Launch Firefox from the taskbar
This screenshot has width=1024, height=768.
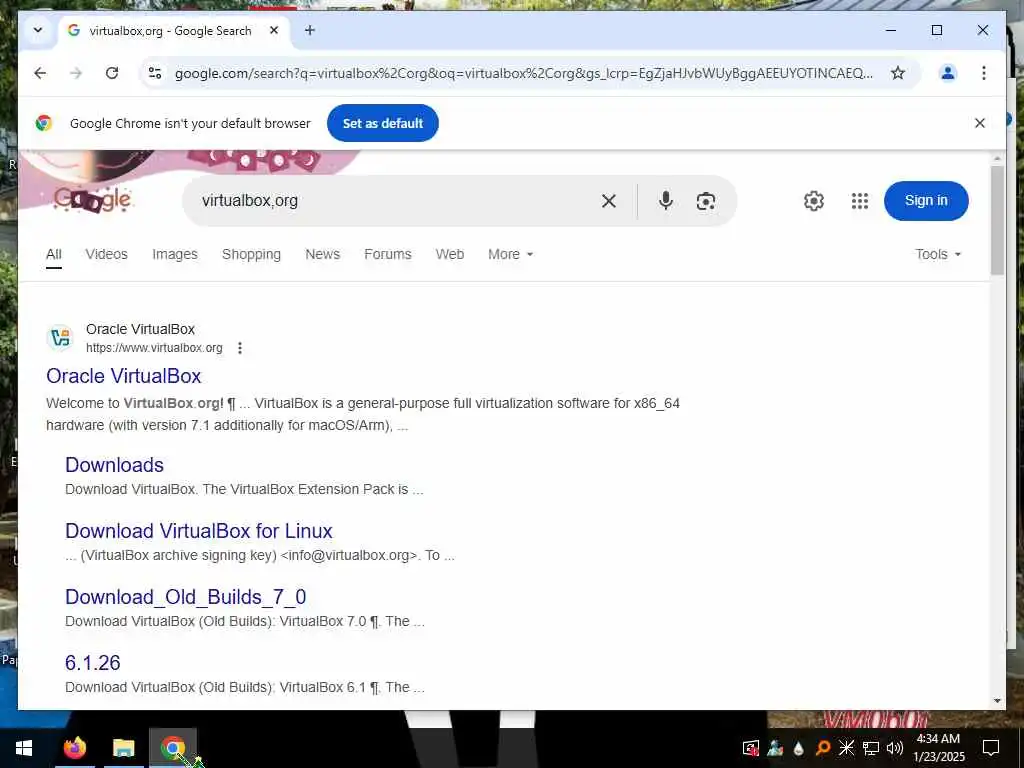pos(75,748)
